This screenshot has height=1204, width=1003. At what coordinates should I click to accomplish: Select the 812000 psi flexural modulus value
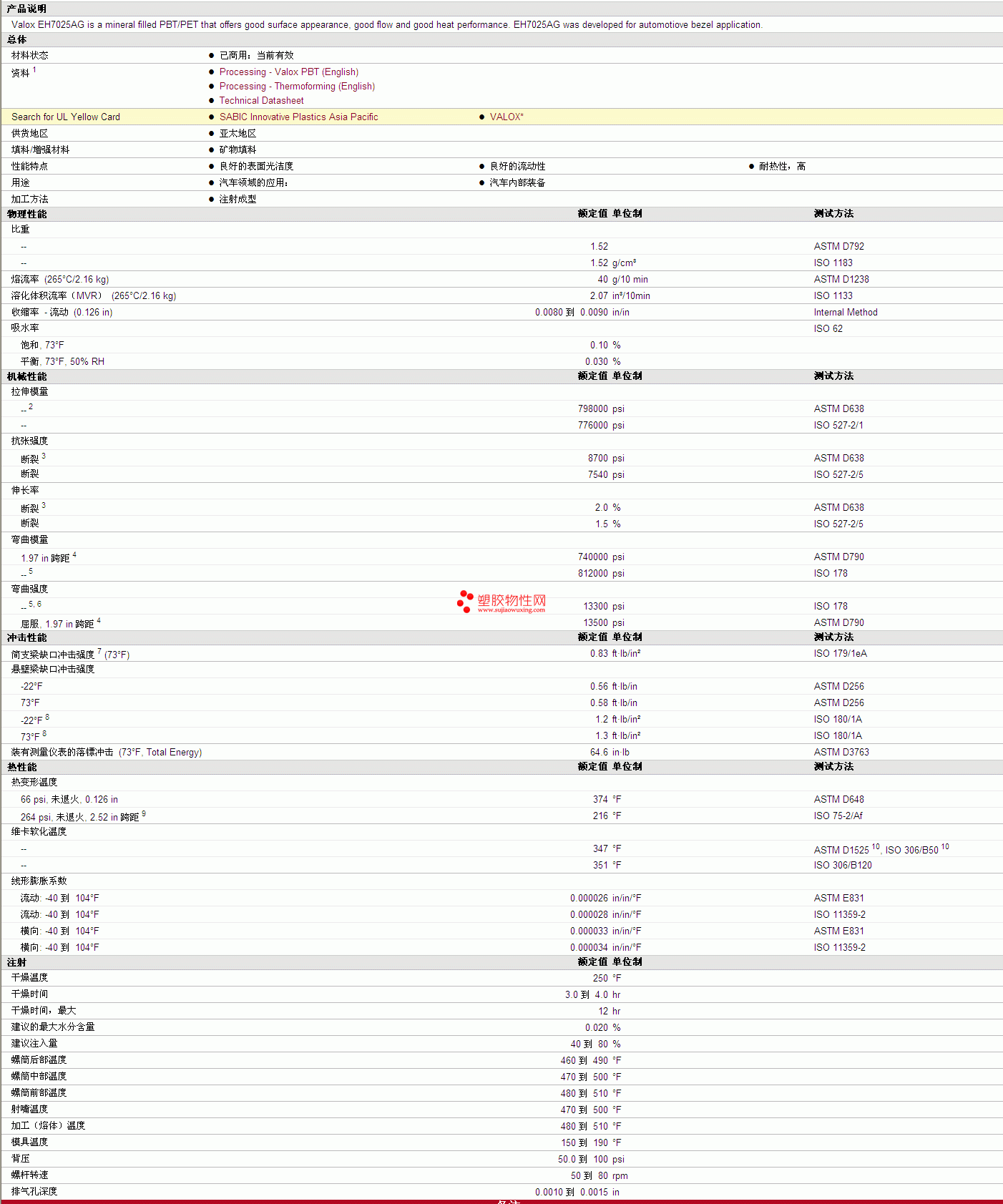(x=601, y=573)
